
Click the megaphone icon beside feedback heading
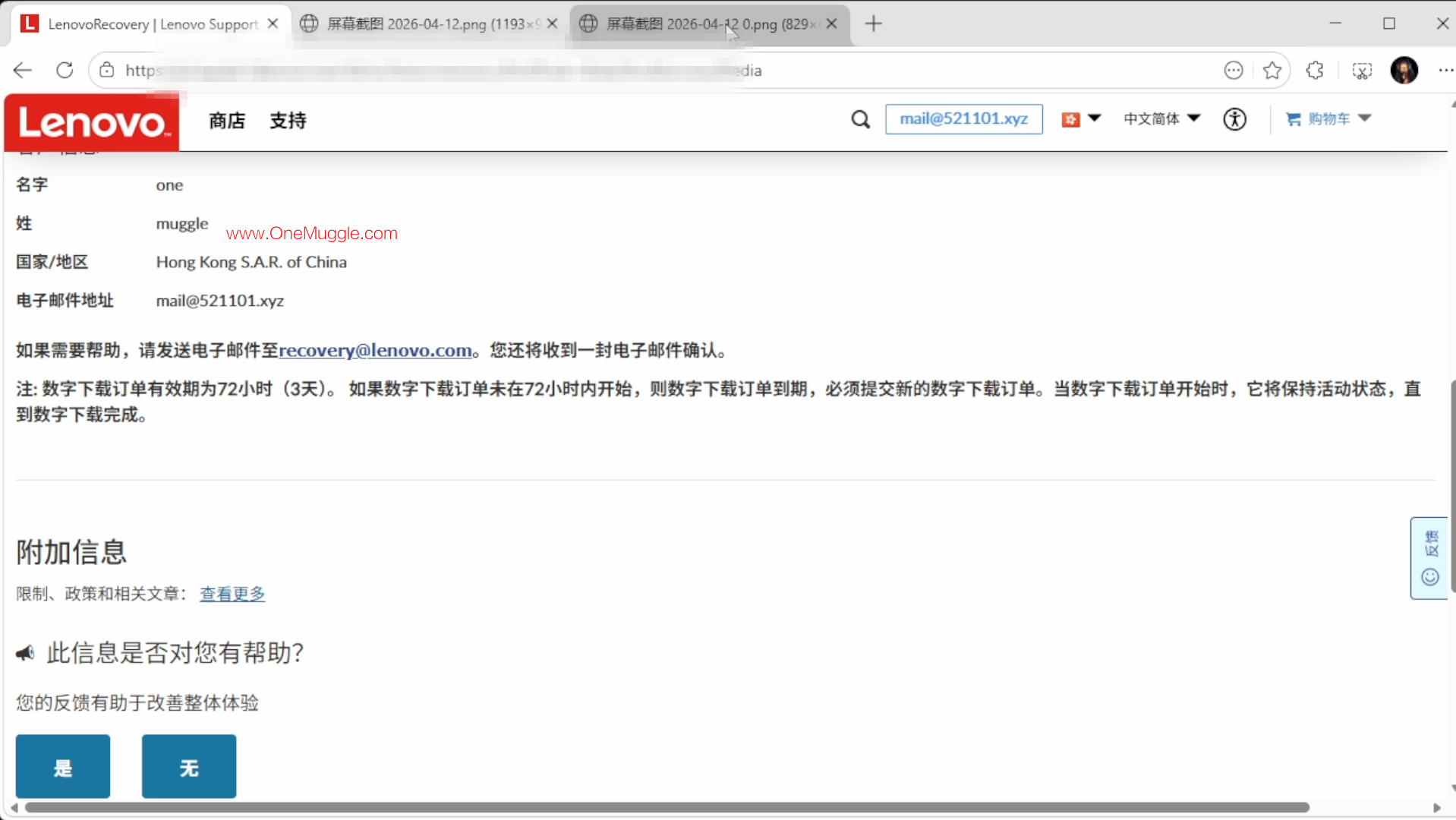pos(25,653)
